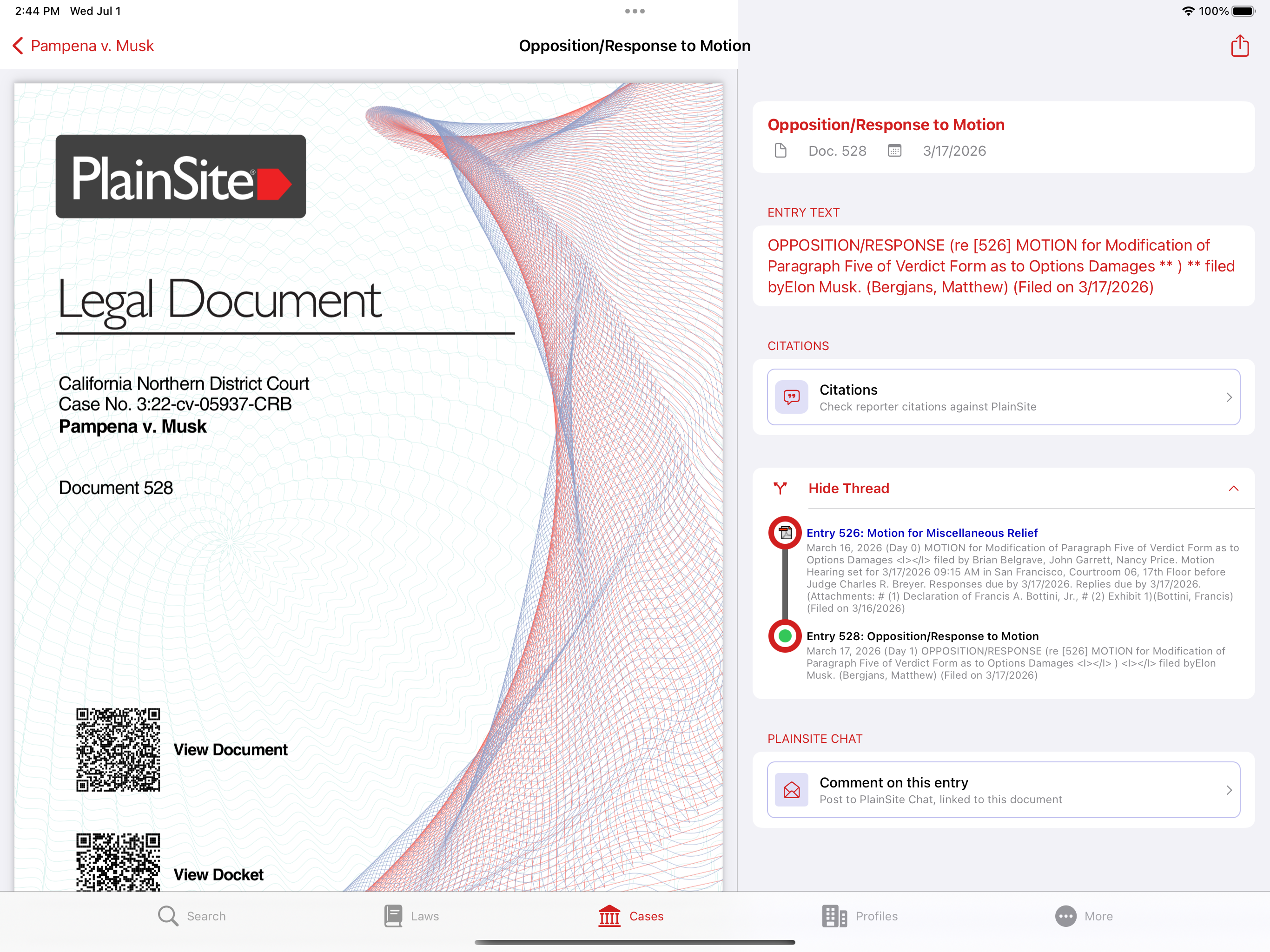The width and height of the screenshot is (1270, 952).
Task: Click the time 2:44 PM in status bar
Action: click(37, 11)
